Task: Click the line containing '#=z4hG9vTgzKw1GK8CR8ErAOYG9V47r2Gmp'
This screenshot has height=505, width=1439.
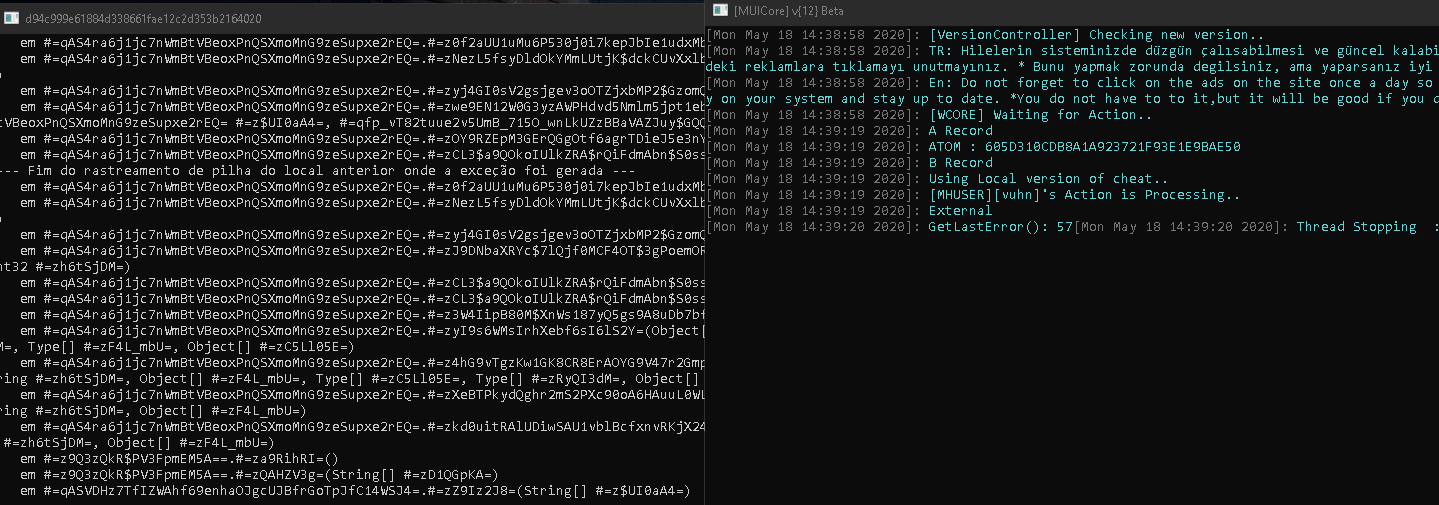Action: pos(363,362)
